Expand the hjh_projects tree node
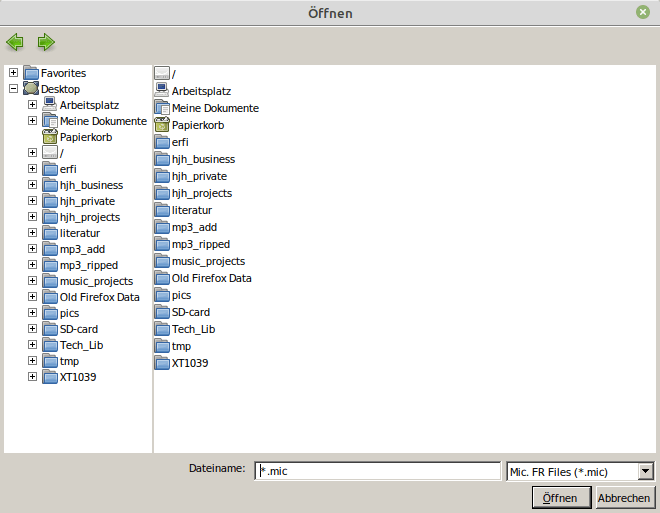 (x=32, y=217)
